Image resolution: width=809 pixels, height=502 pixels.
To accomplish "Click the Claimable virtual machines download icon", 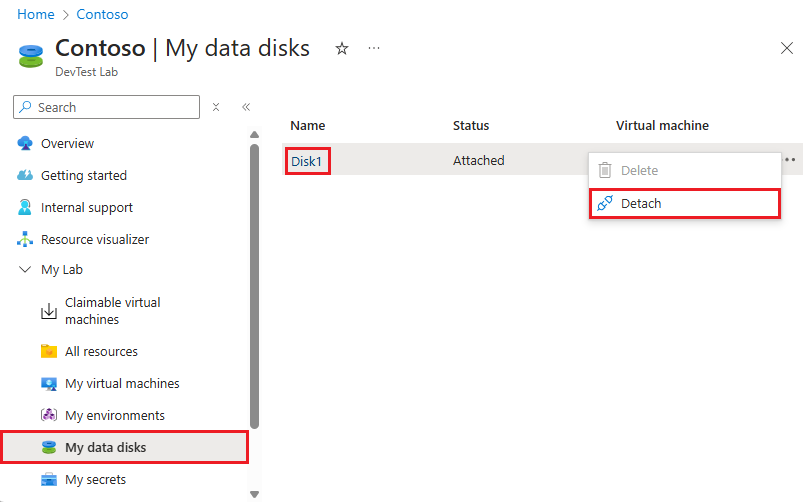I will pyautogui.click(x=49, y=311).
